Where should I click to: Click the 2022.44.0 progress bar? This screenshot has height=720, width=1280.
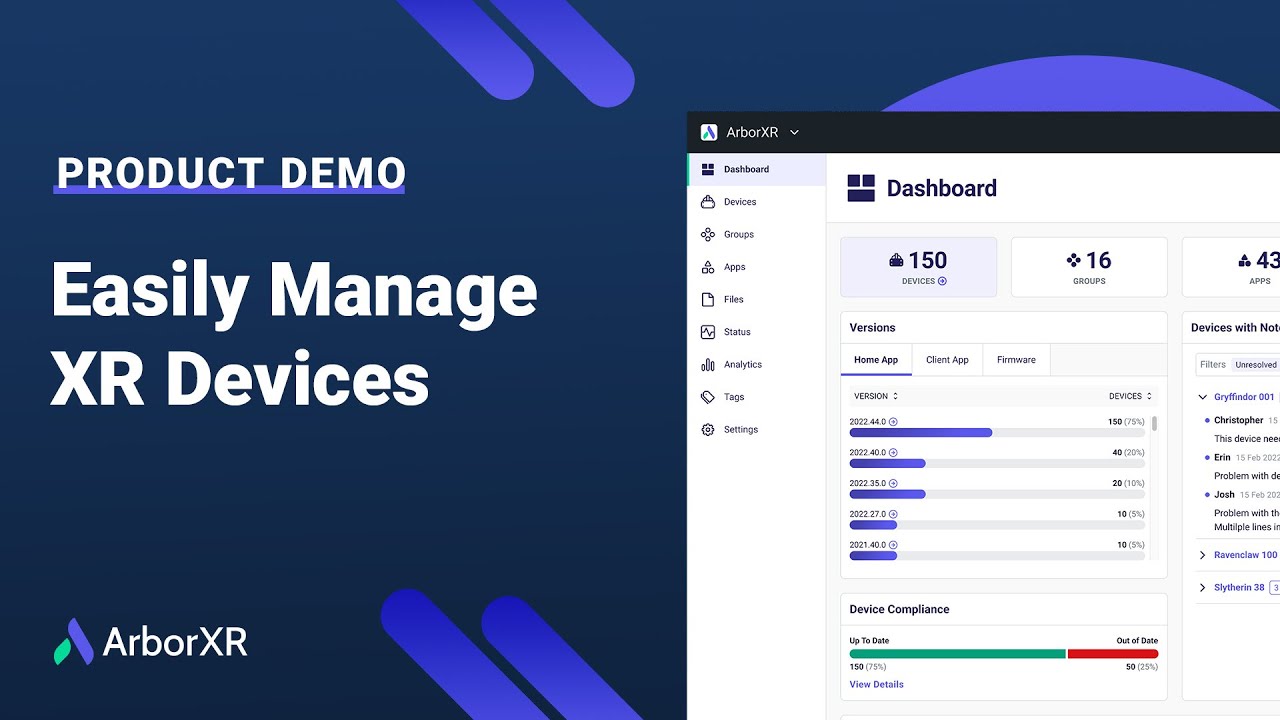coord(997,433)
